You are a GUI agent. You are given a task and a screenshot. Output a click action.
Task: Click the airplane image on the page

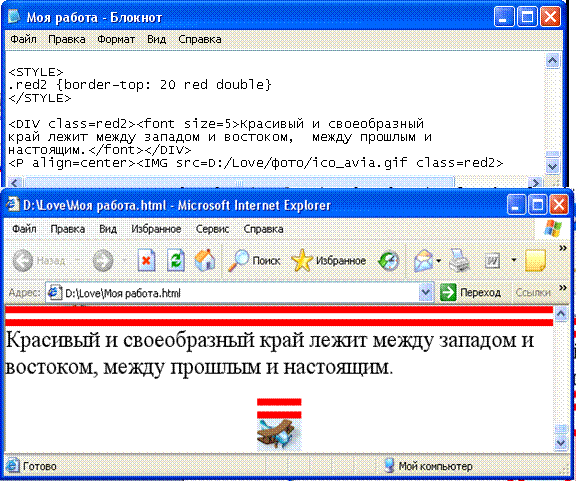click(279, 435)
